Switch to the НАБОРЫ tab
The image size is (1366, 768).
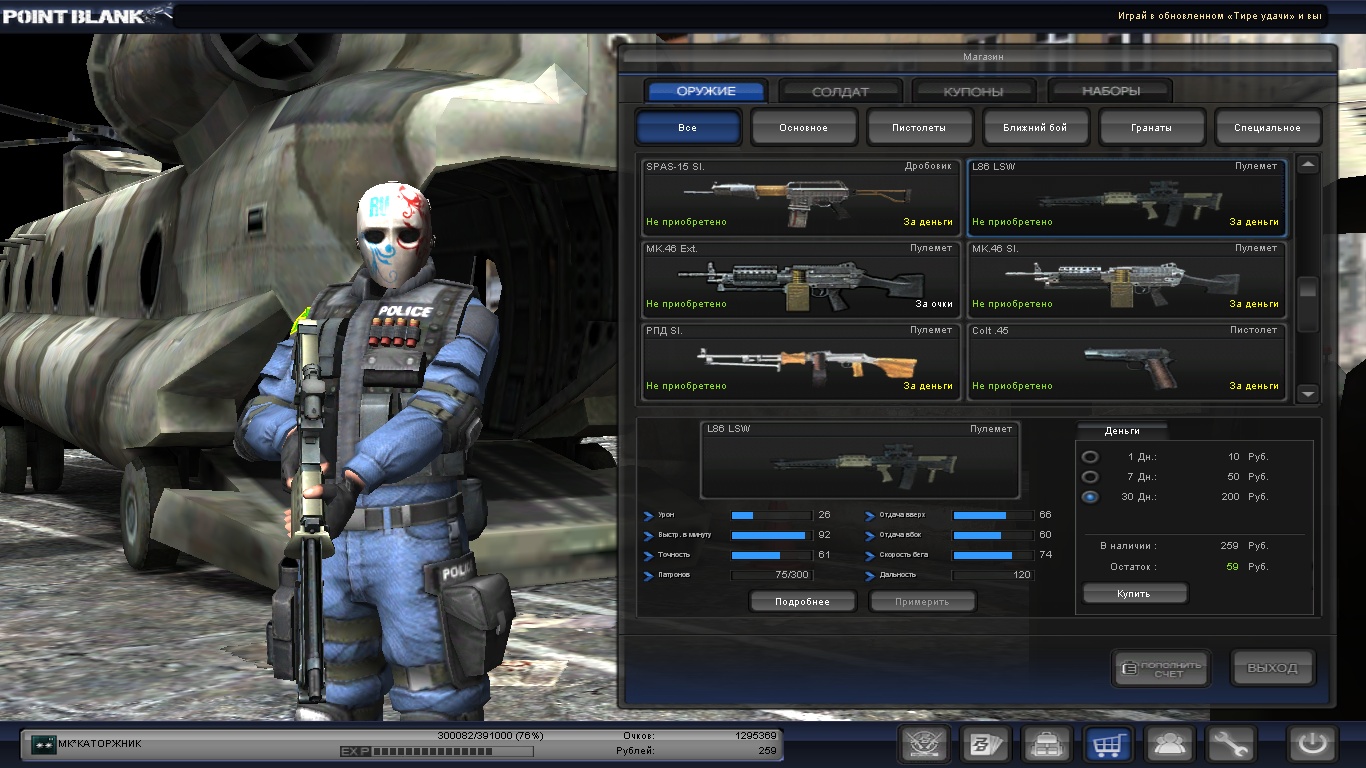[x=1110, y=91]
